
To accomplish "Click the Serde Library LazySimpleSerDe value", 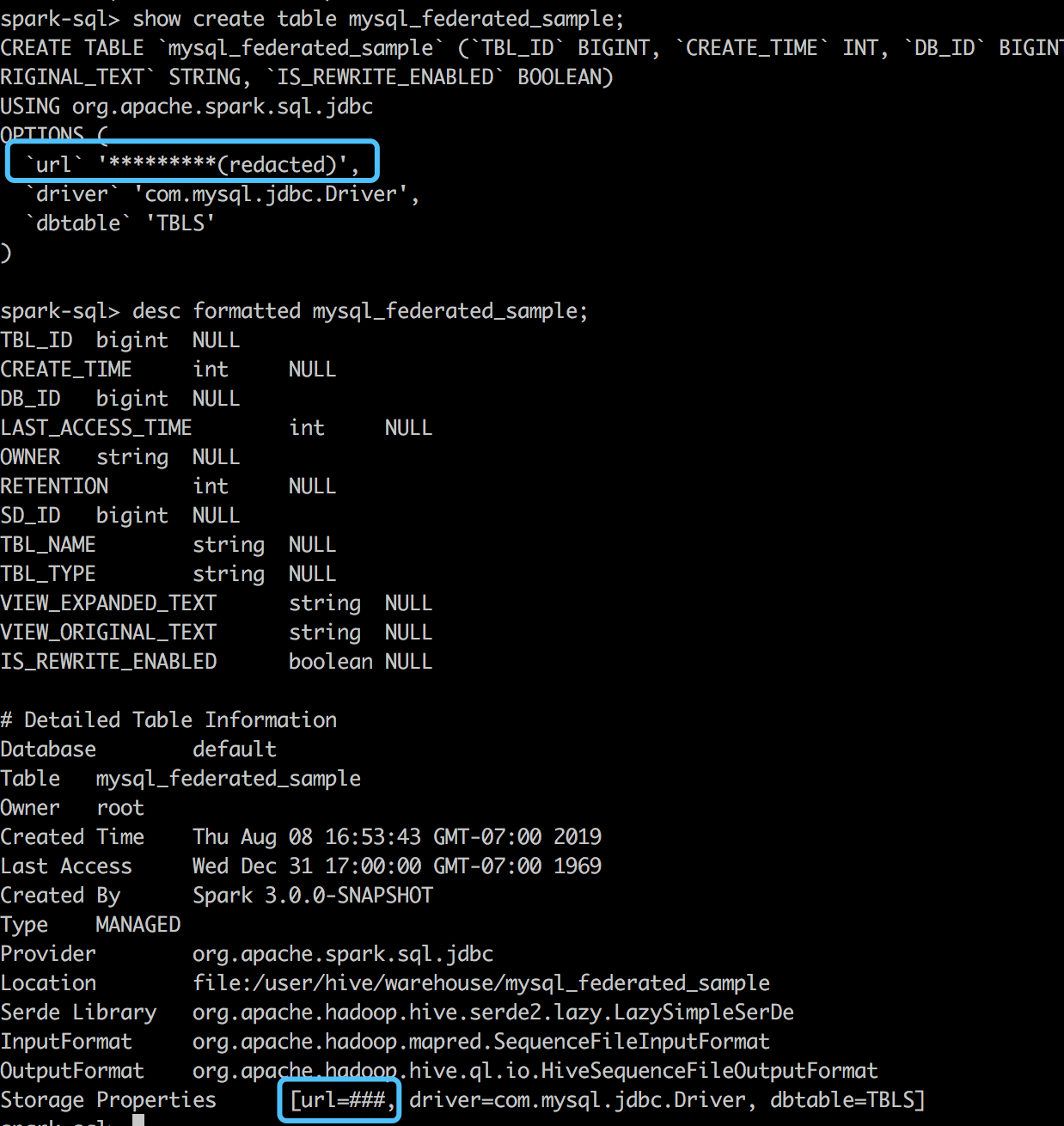I will click(x=493, y=1013).
